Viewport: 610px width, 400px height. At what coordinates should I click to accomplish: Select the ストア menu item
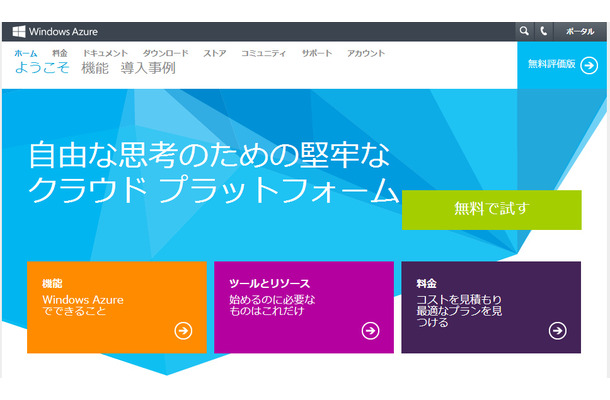214,53
